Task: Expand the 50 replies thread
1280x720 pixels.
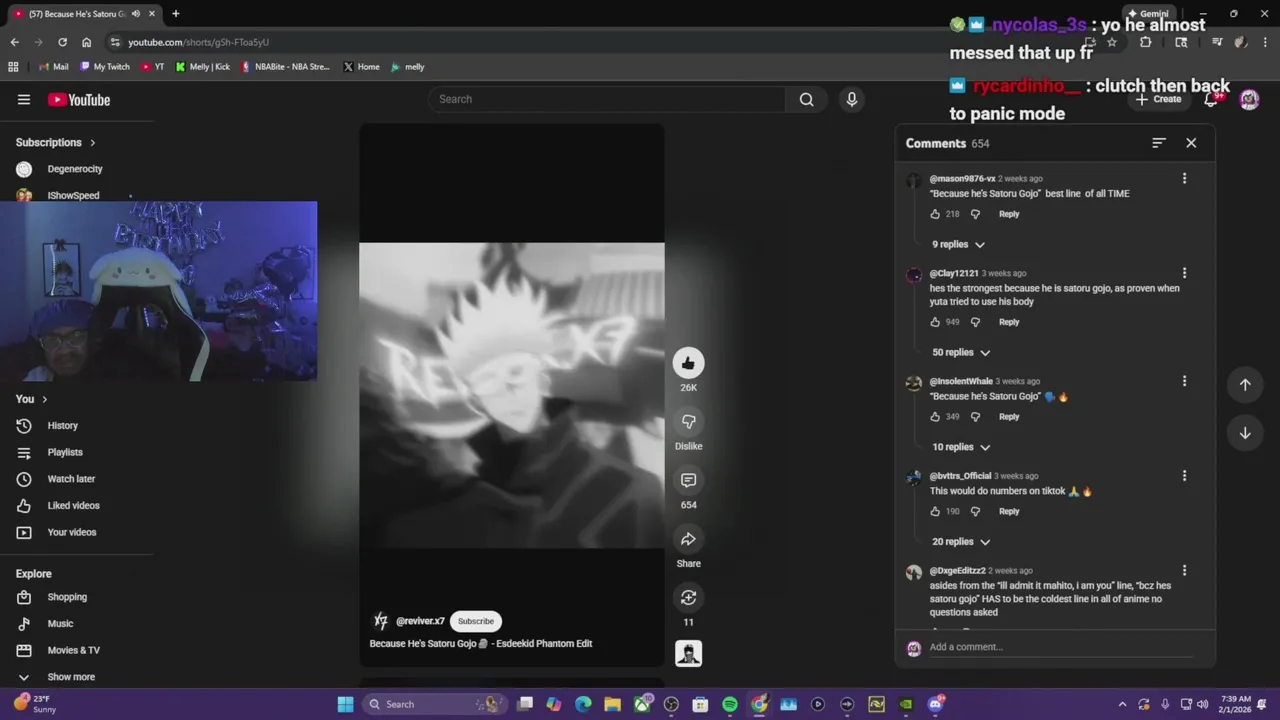Action: pyautogui.click(x=961, y=352)
